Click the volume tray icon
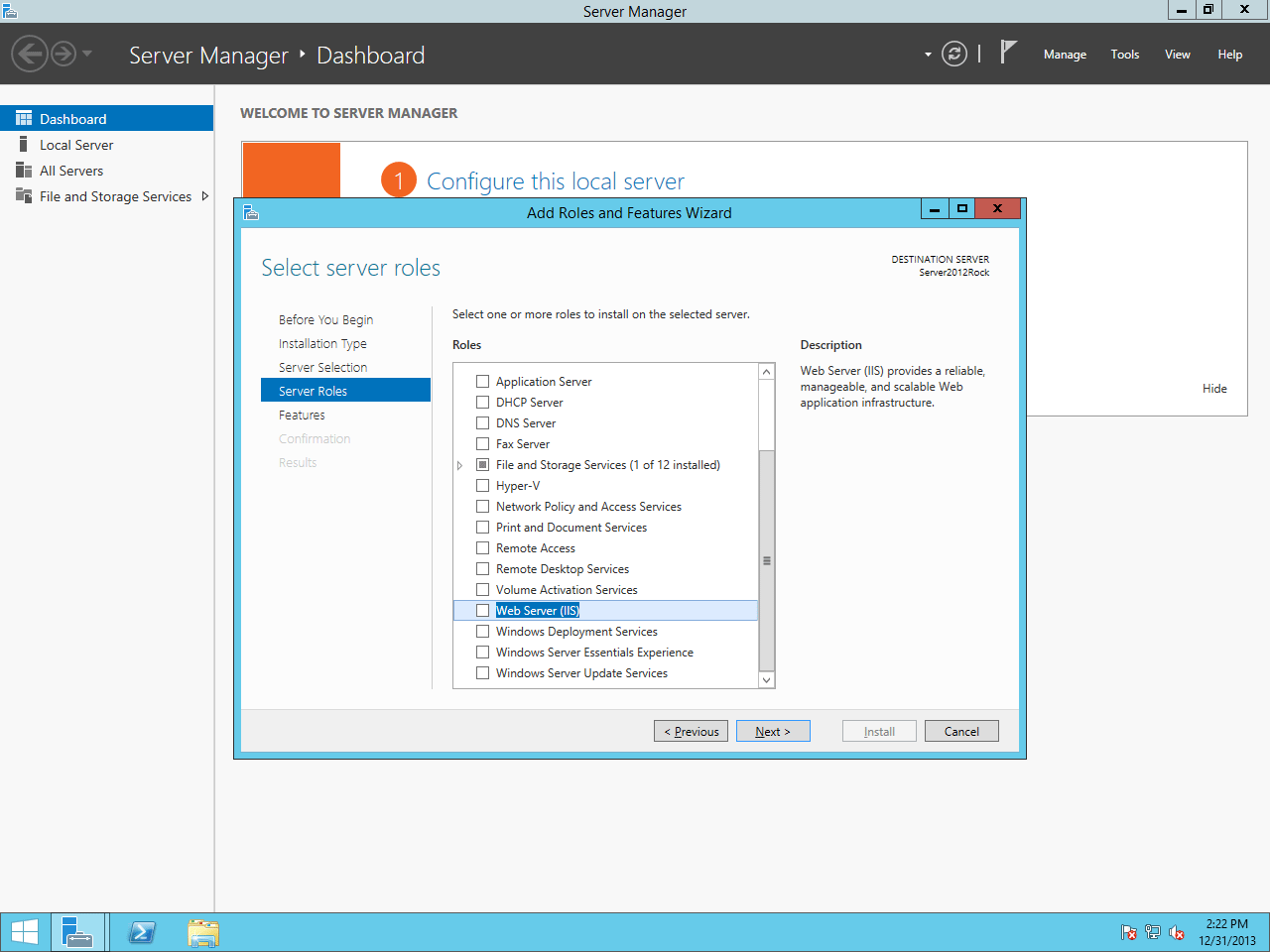1270x952 pixels. click(x=1177, y=932)
